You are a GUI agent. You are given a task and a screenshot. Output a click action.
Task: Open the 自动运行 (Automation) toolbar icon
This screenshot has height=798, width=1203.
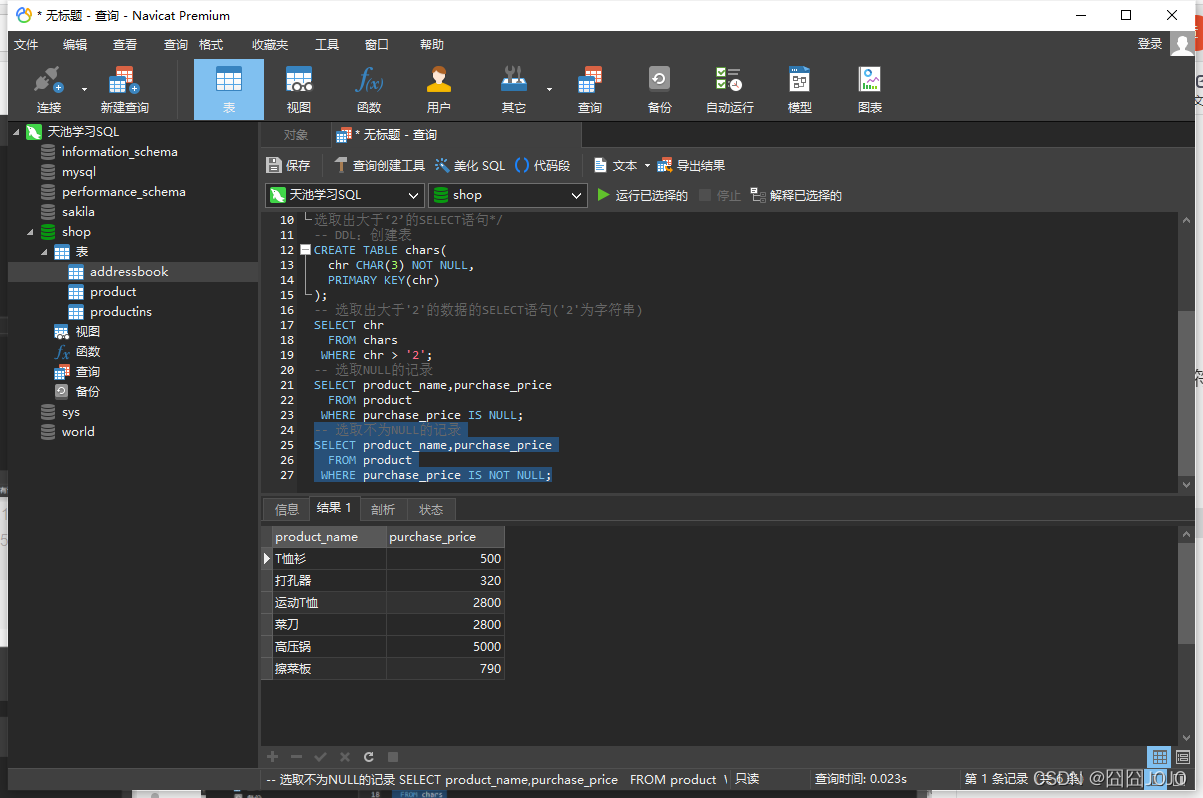(x=730, y=90)
